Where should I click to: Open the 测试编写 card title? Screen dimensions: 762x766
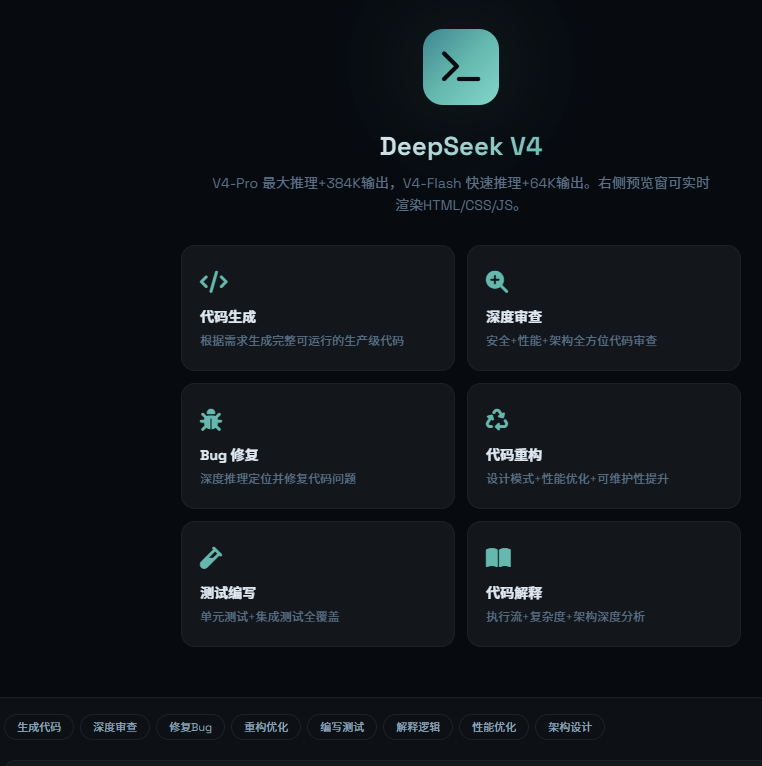(x=228, y=593)
